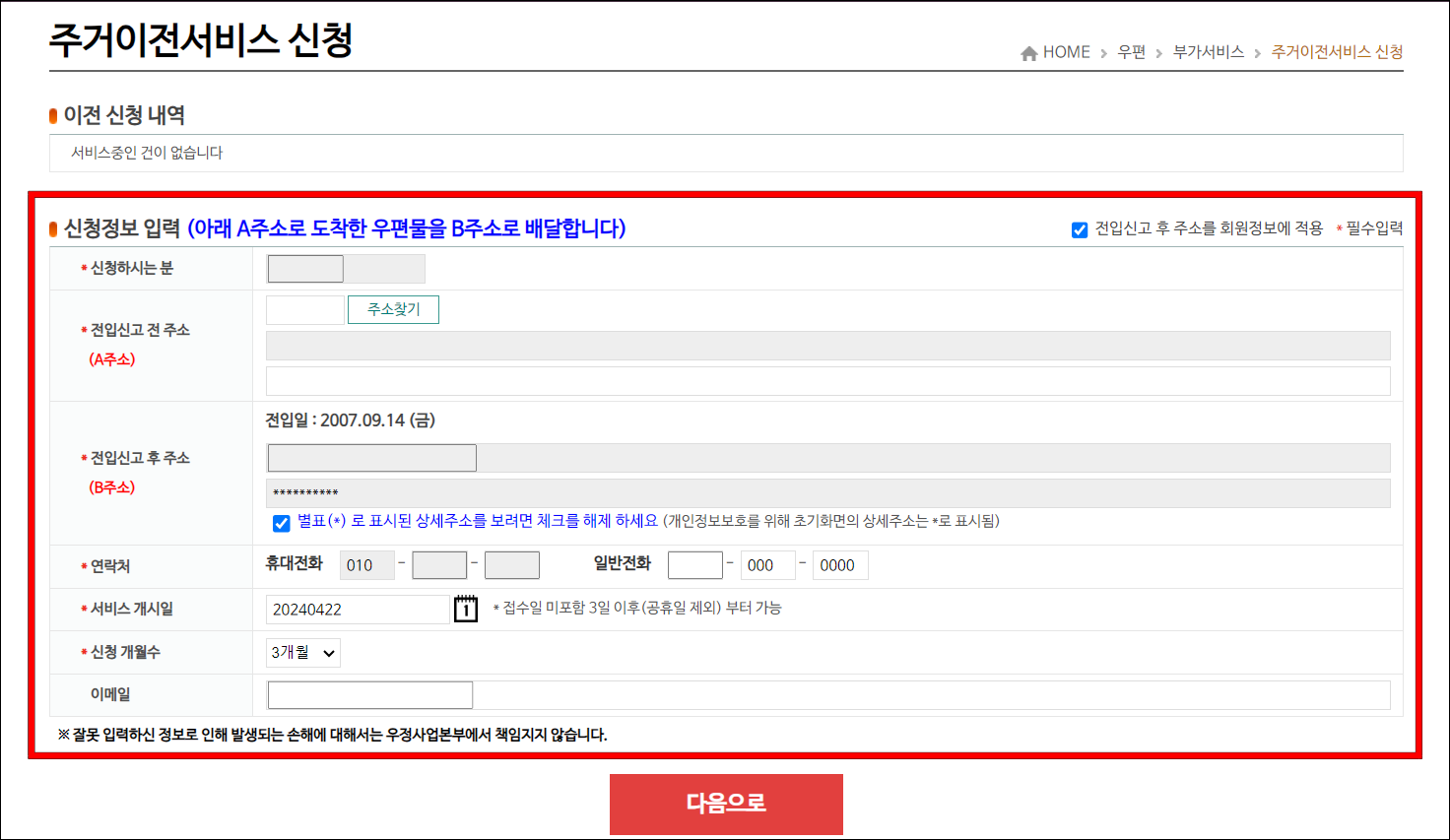The image size is (1450, 840).
Task: Open the service start date calendar icon
Action: pyautogui.click(x=466, y=609)
